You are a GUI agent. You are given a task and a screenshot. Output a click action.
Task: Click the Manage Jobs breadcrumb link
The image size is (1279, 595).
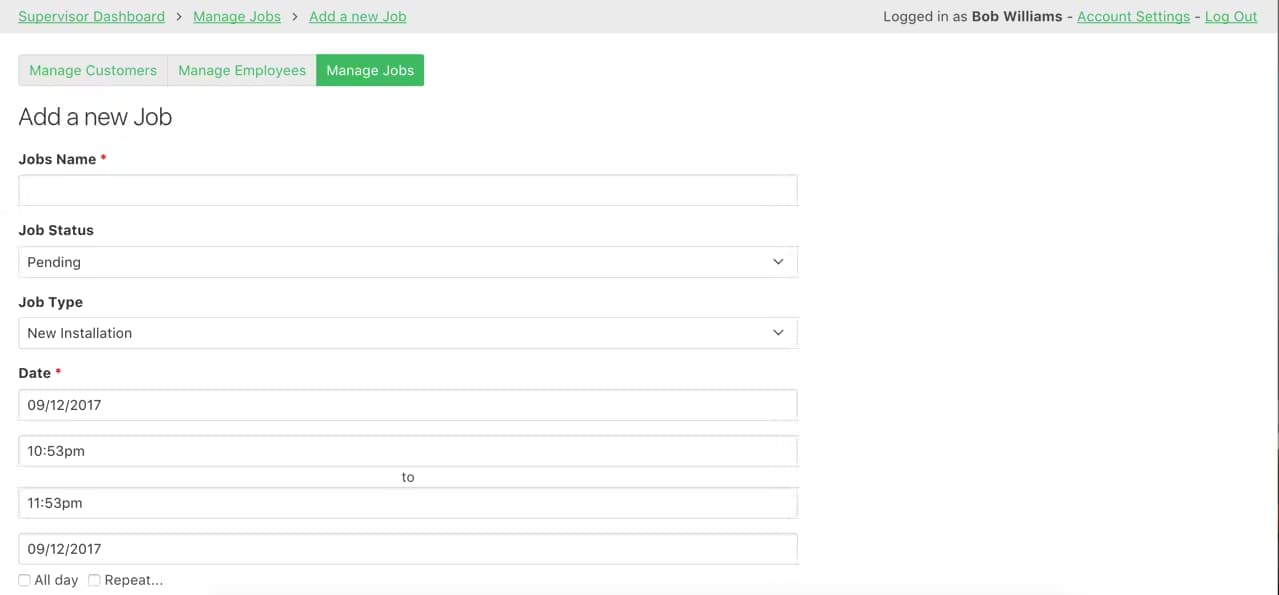[237, 16]
